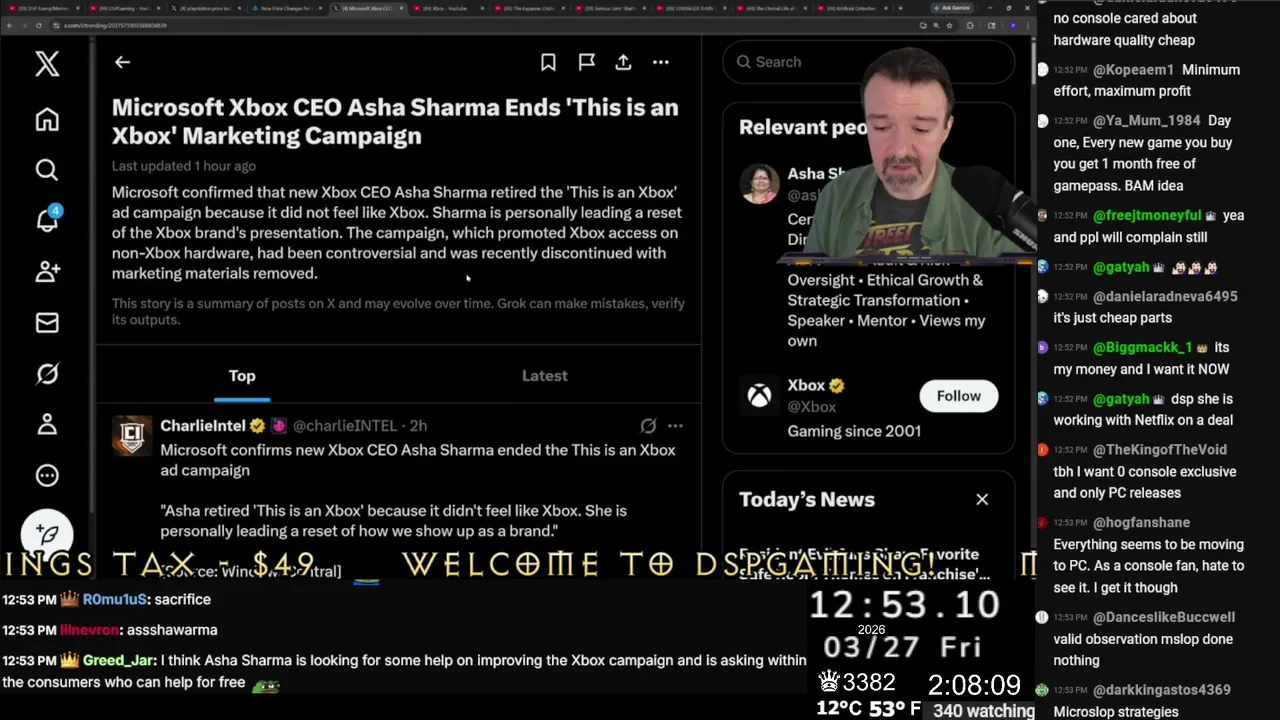Screen dimensions: 1280x720
Task: Open story options three-dot menu
Action: 661,62
